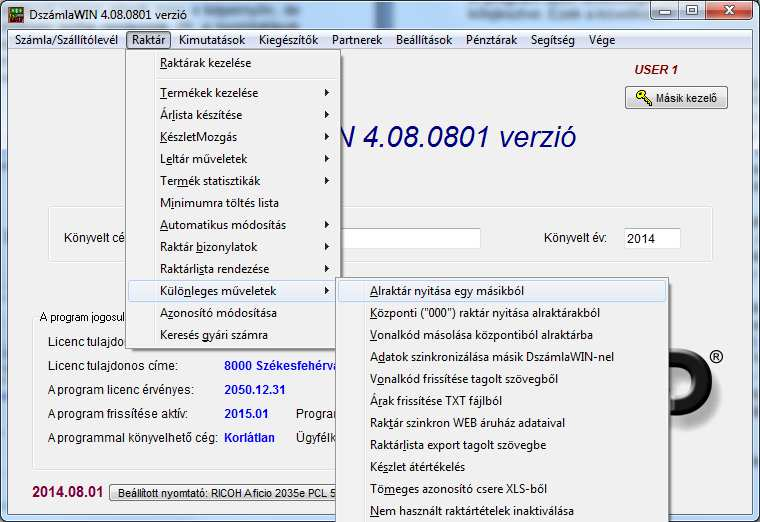760x522 pixels.
Task: Click the Könyvelt év field showing 2014
Action: (652, 238)
